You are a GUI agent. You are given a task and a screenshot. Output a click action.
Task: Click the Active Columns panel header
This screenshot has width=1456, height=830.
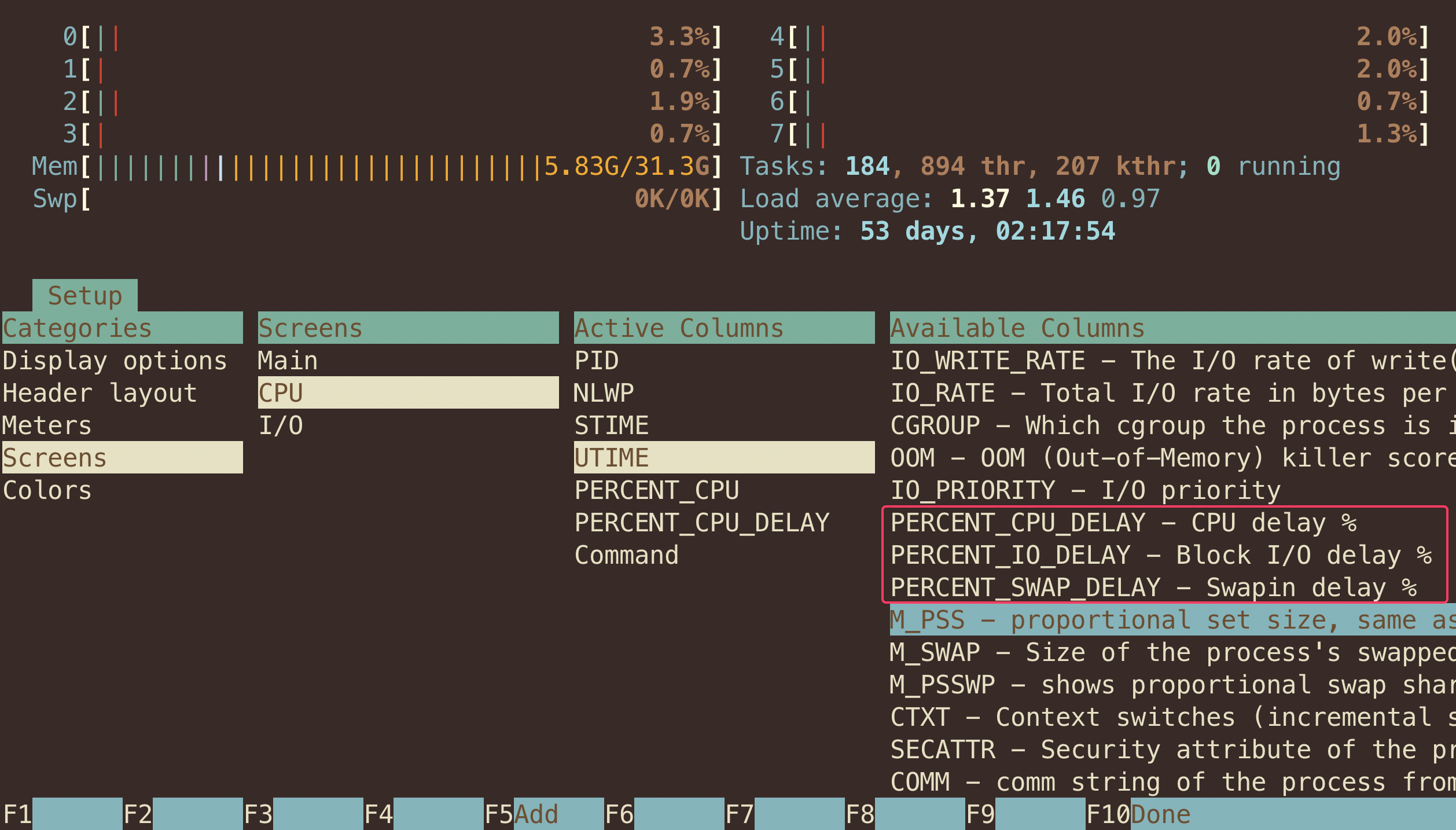(x=724, y=328)
